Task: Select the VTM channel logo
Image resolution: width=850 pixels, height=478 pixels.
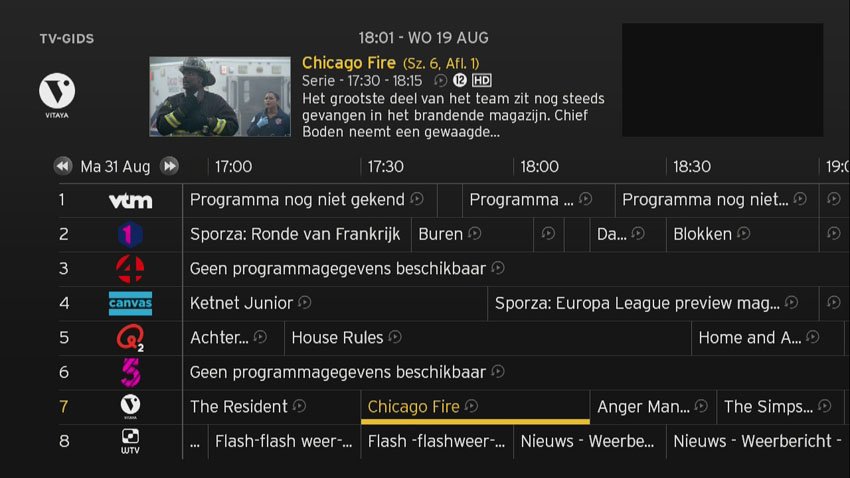Action: pos(131,201)
